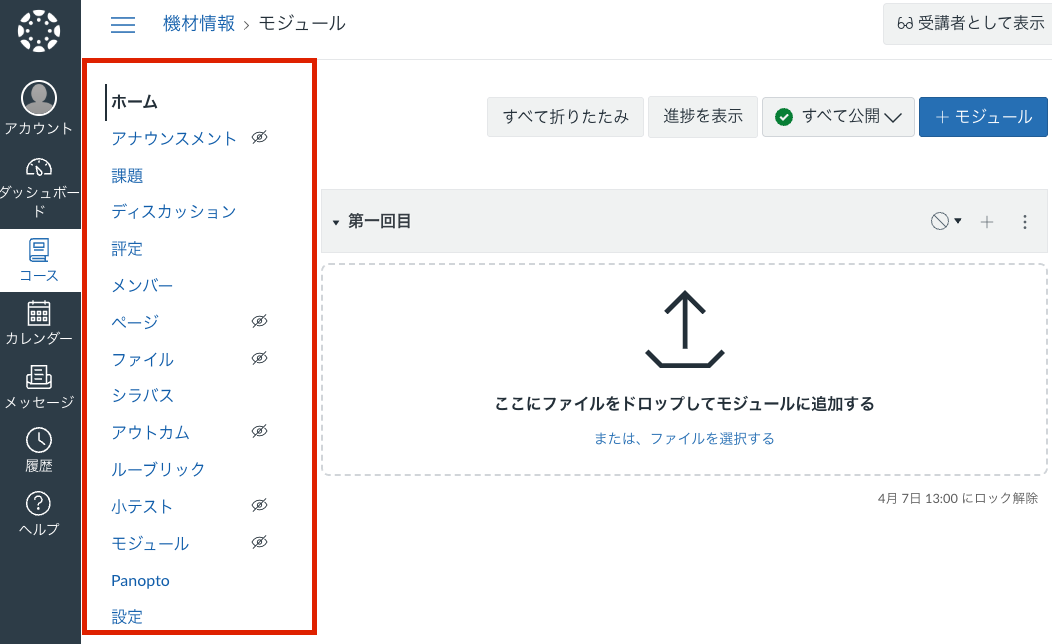Toggle visibility eye icon next to モジュール
This screenshot has height=644, width=1052.
[x=260, y=542]
